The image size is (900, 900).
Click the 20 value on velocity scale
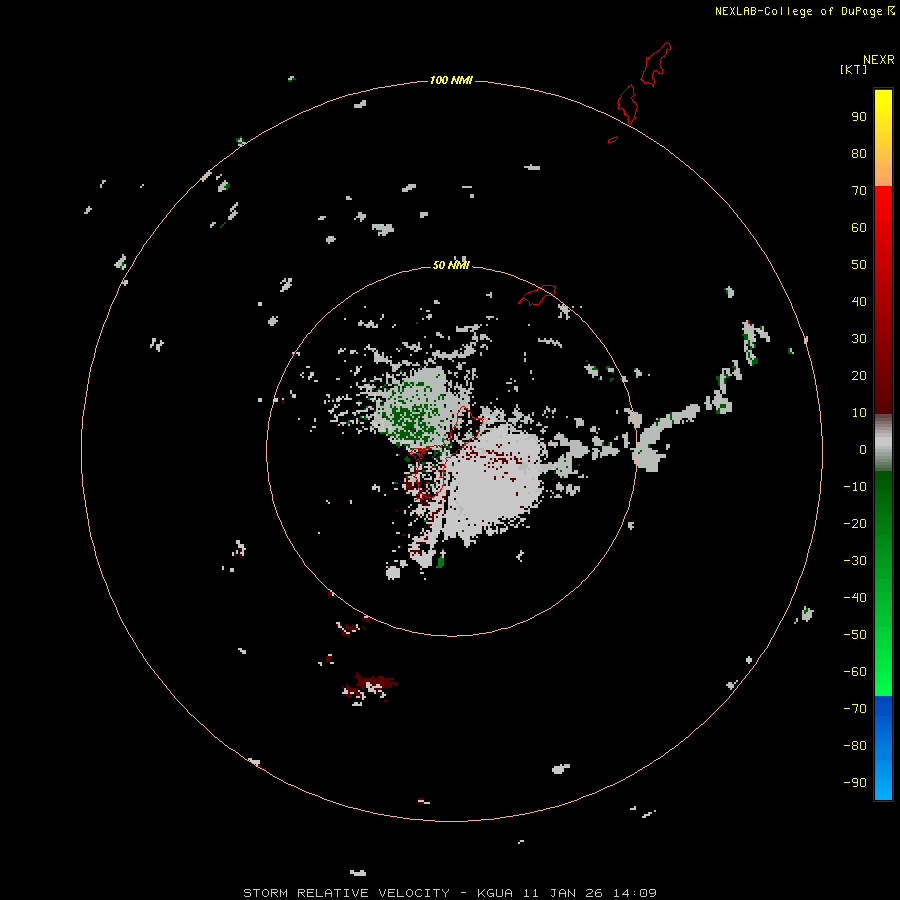point(859,376)
